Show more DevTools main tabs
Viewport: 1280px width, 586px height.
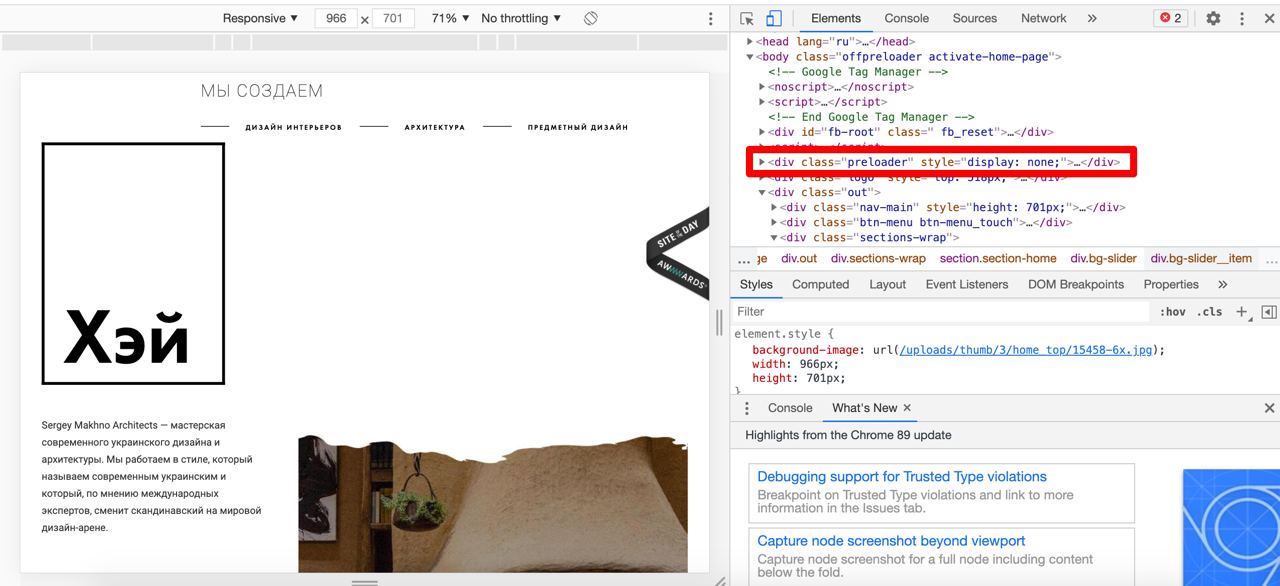pos(1092,18)
